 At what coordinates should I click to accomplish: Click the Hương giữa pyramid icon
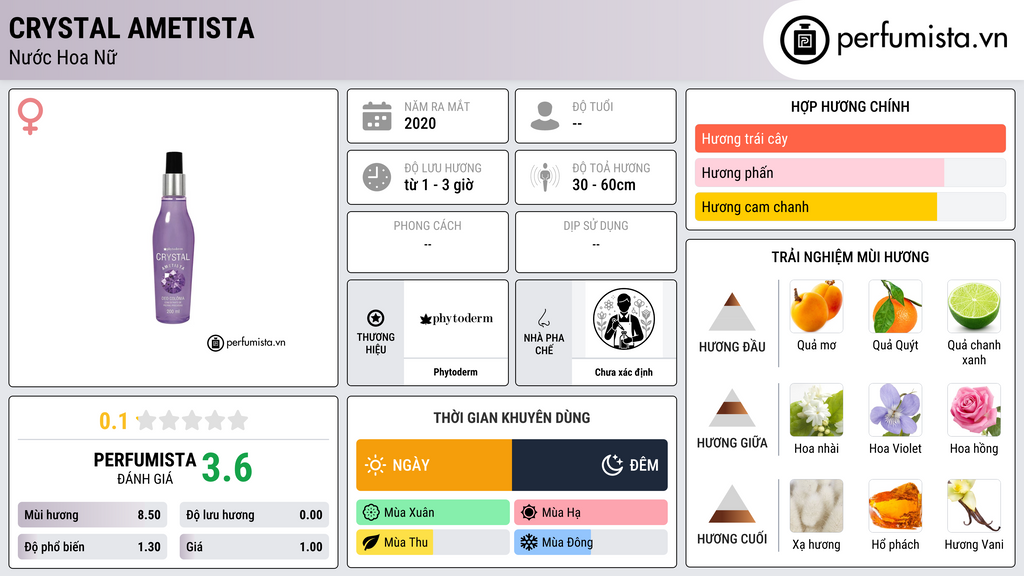coord(732,408)
